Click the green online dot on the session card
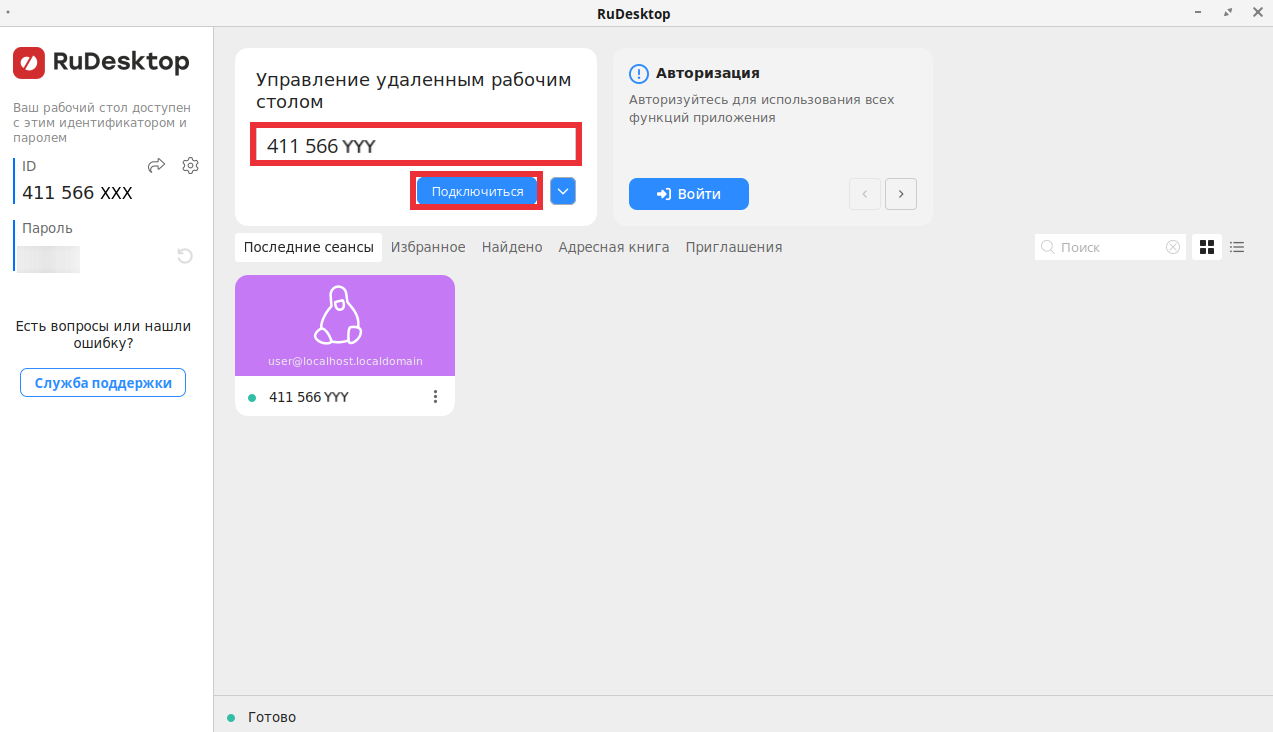 (252, 397)
